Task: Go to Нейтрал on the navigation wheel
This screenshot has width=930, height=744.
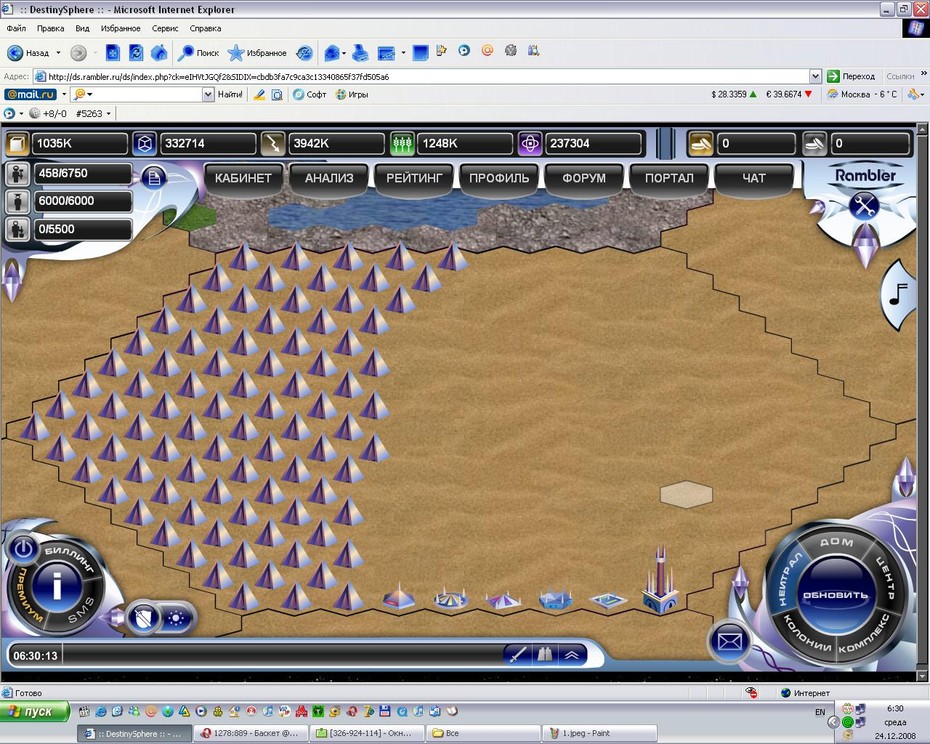Action: pyautogui.click(x=789, y=579)
